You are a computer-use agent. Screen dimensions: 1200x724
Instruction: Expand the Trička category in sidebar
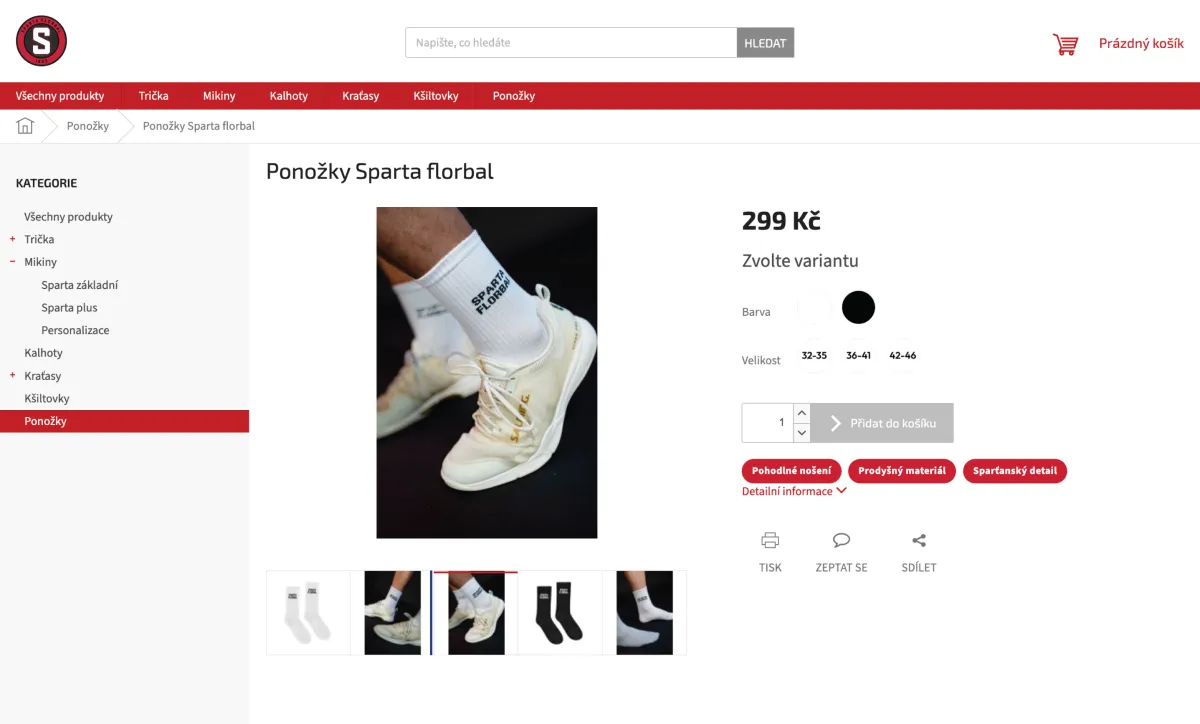[x=13, y=239]
